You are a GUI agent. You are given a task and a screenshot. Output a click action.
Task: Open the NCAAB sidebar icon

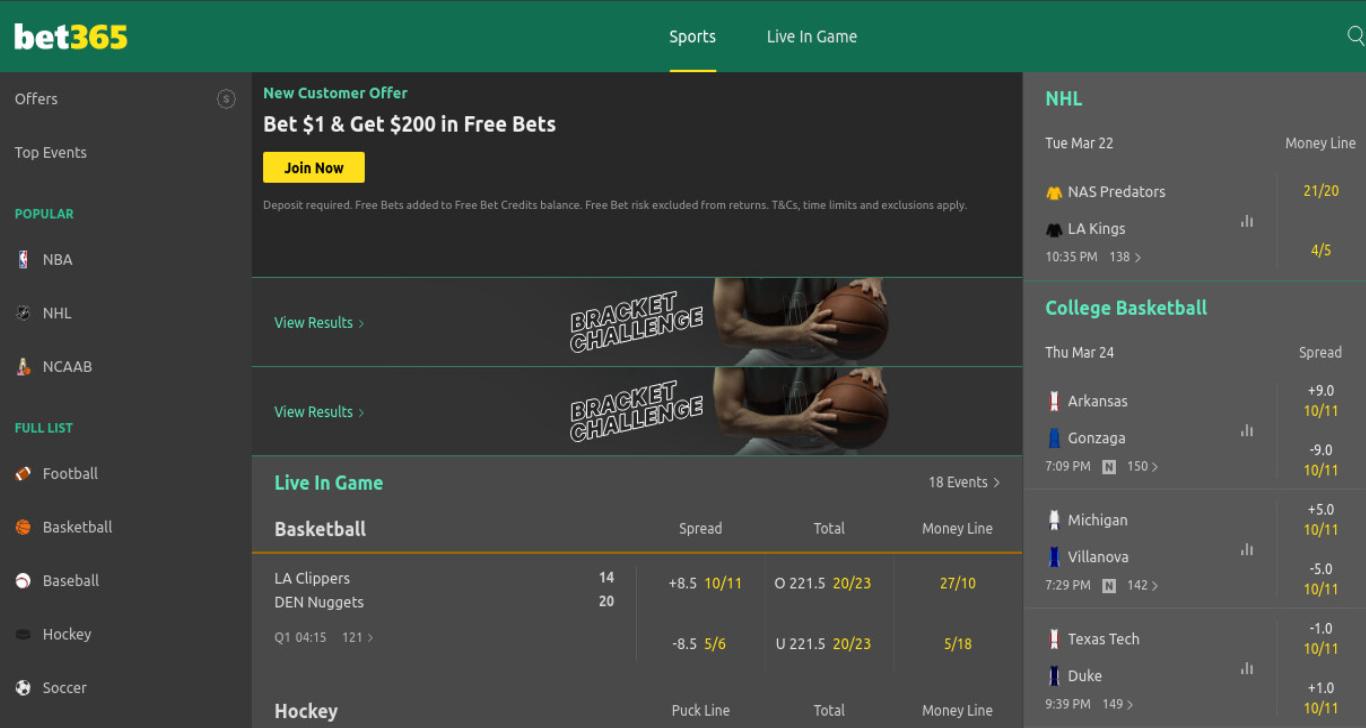click(x=23, y=366)
